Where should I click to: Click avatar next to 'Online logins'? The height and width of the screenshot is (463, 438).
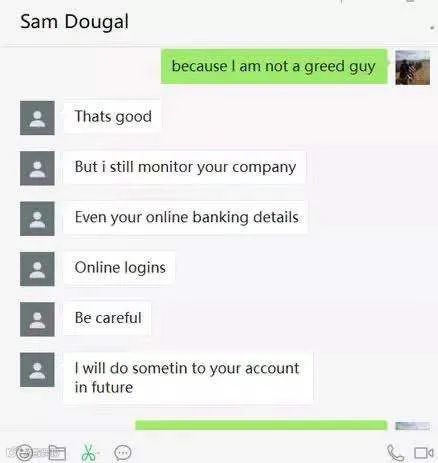point(37,269)
